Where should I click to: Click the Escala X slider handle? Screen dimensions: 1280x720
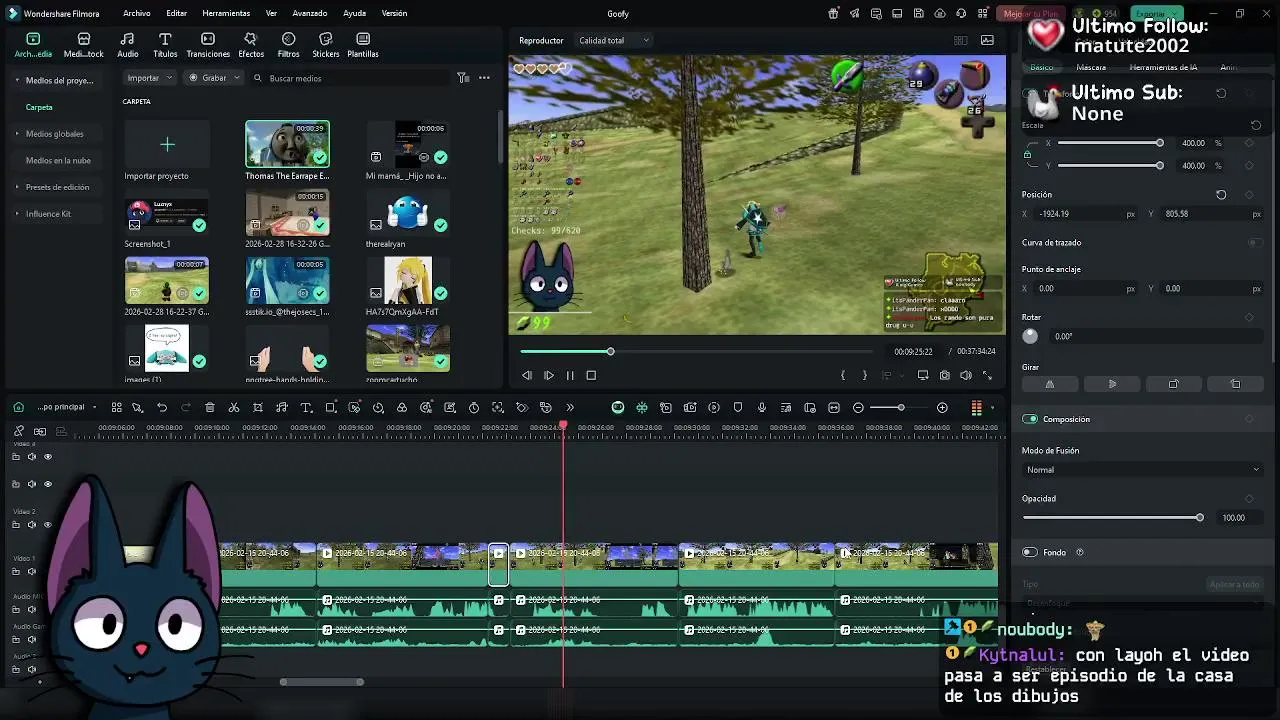coord(1160,143)
